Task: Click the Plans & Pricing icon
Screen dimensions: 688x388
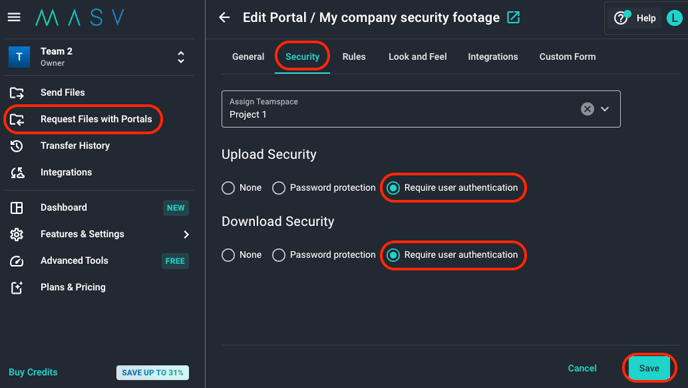Action: [x=17, y=288]
